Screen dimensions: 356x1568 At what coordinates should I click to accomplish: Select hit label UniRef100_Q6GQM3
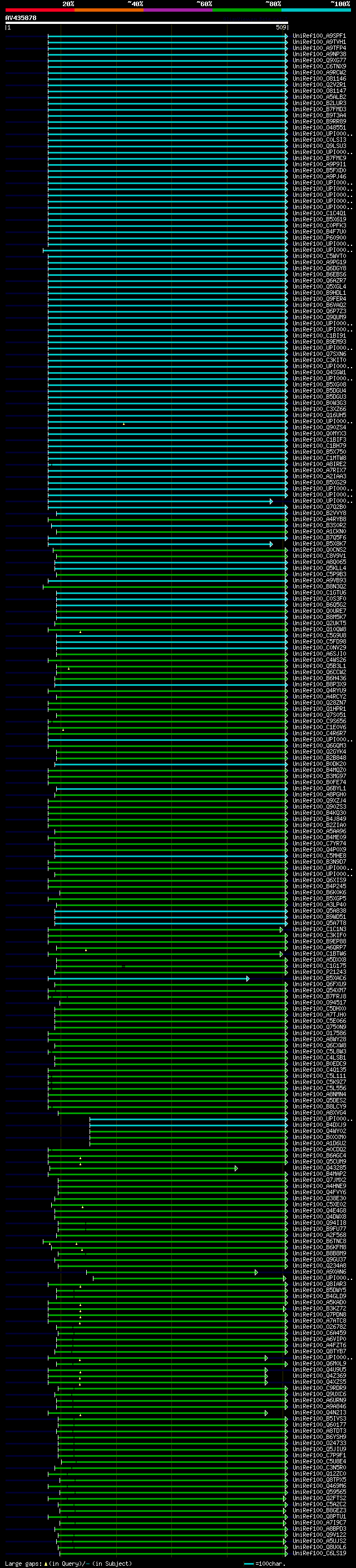click(319, 746)
